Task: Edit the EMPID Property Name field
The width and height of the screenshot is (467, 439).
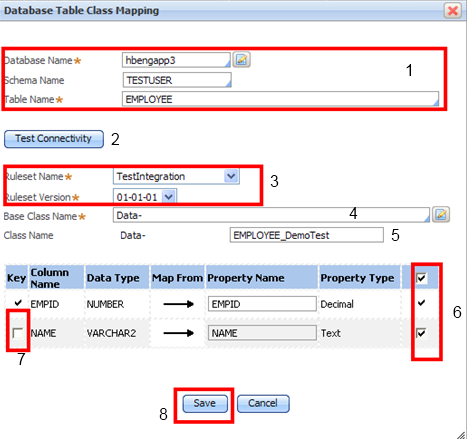Action: pos(262,304)
